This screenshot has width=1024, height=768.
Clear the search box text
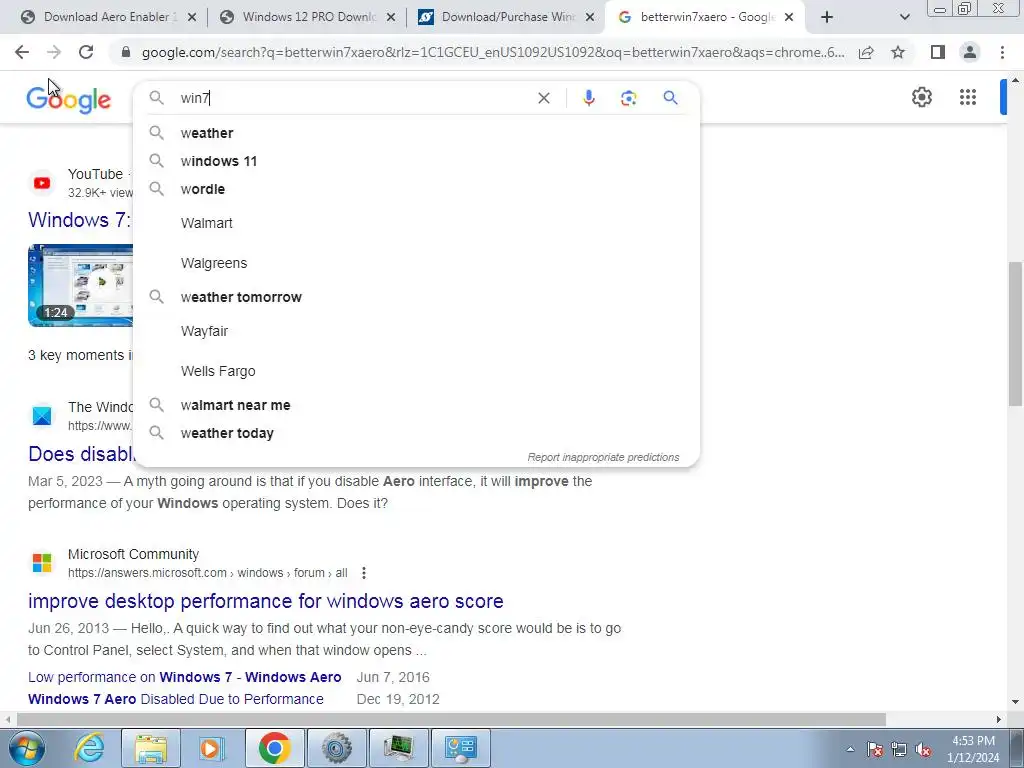pyautogui.click(x=543, y=98)
